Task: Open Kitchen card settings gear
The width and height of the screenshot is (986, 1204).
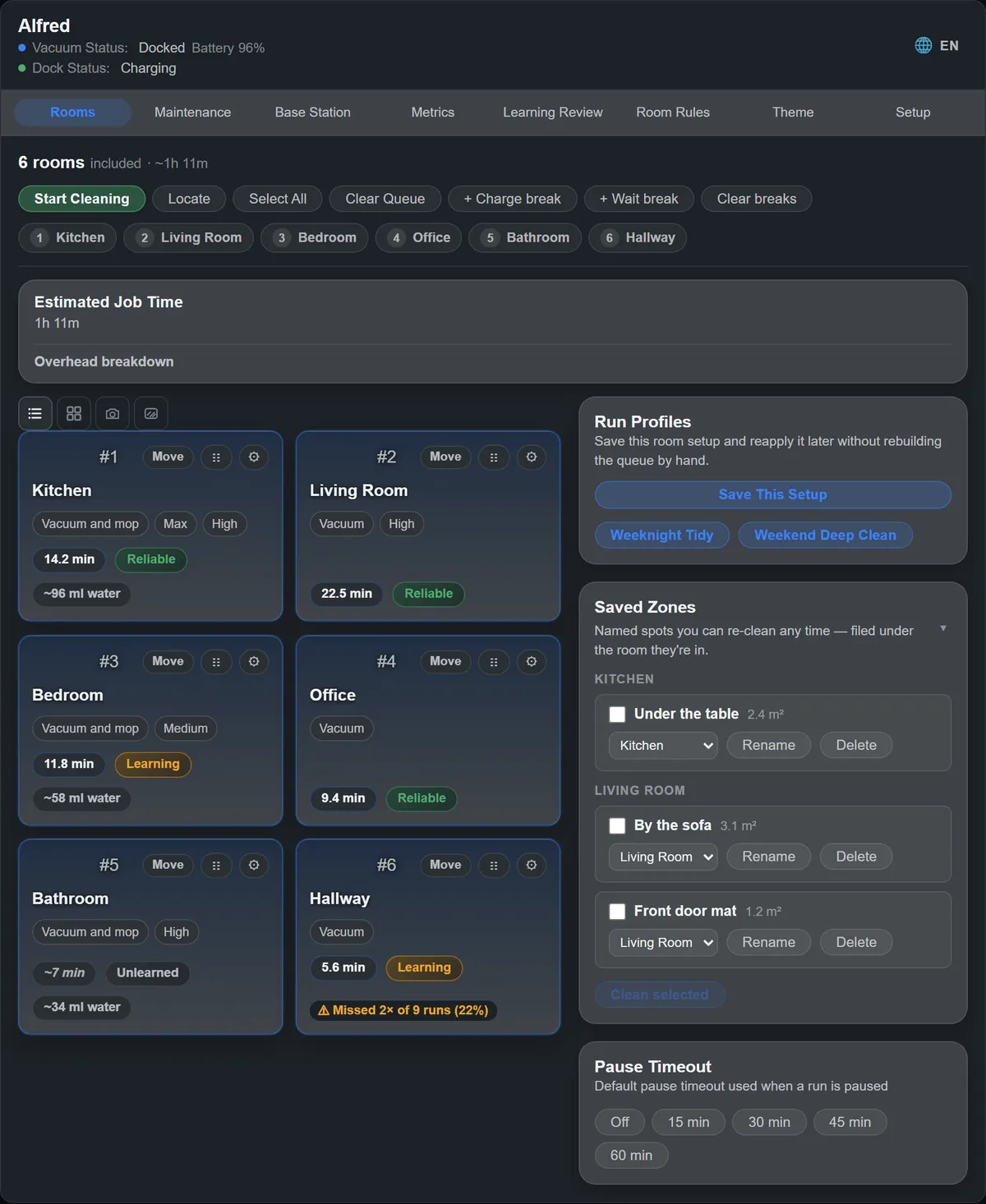Action: pos(254,457)
